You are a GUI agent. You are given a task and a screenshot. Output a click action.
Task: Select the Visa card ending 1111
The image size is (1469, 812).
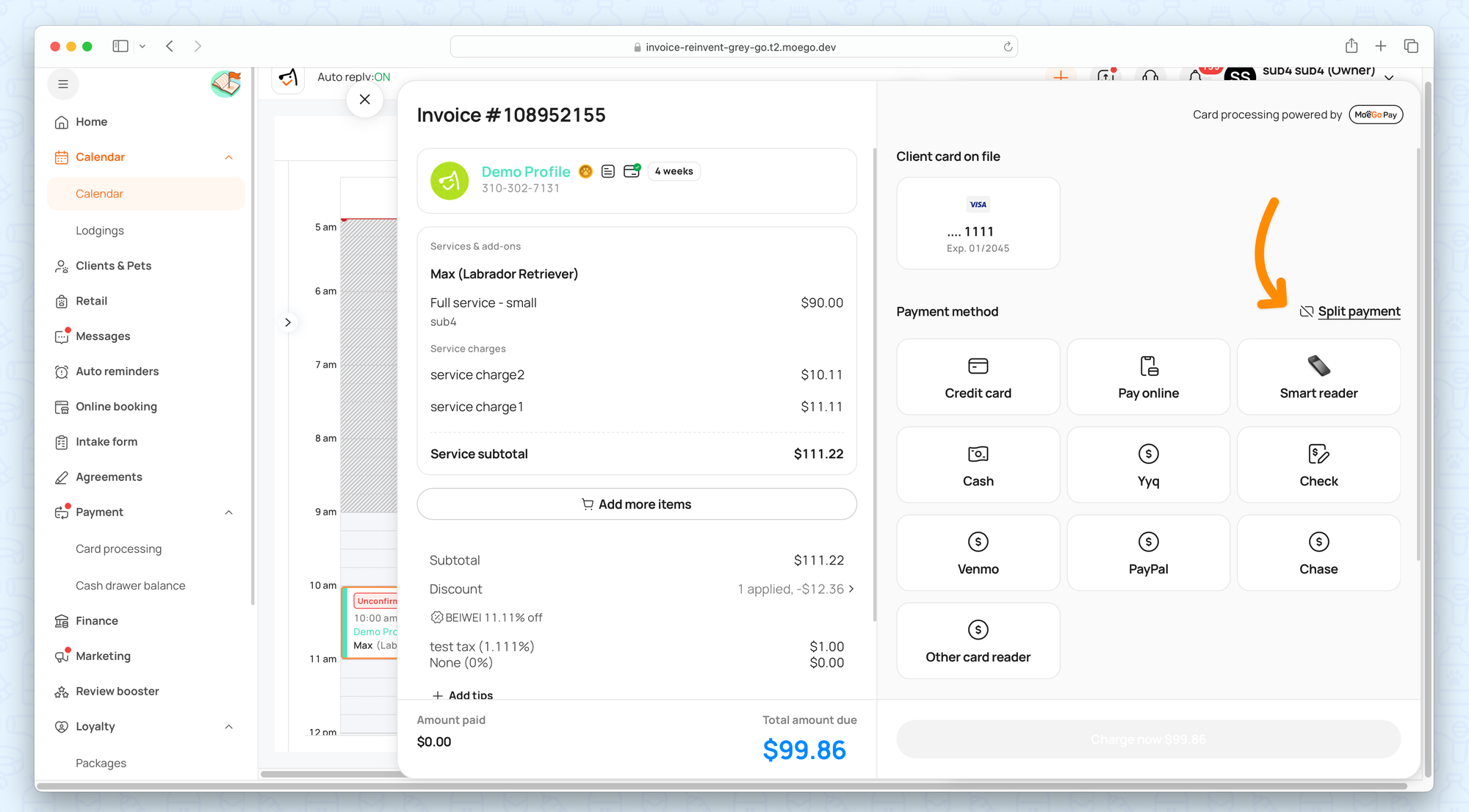click(x=978, y=224)
